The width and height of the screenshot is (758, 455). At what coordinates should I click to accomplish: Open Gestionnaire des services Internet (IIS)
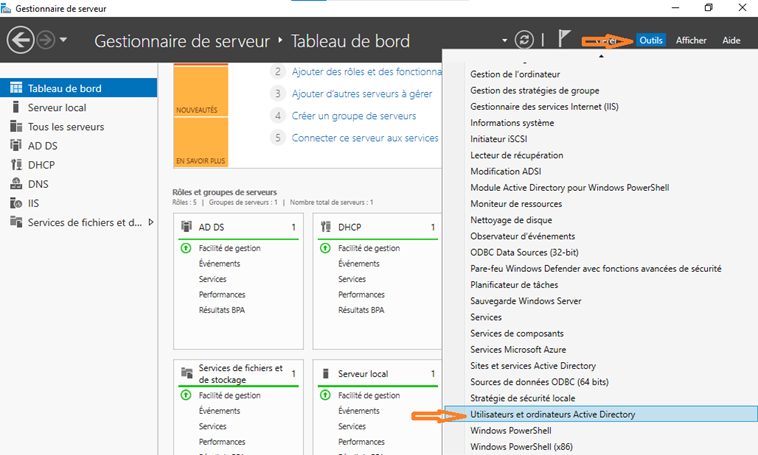(544, 106)
